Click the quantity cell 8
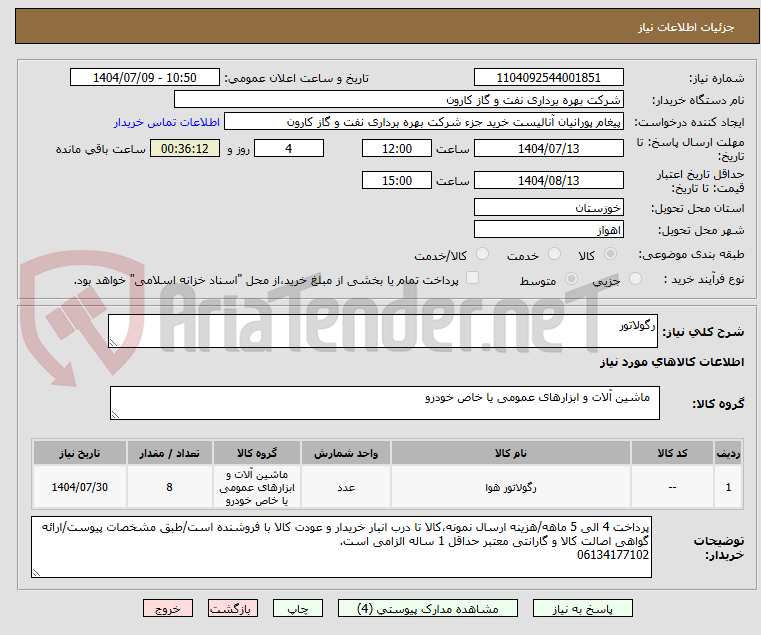The width and height of the screenshot is (761, 635). (169, 487)
